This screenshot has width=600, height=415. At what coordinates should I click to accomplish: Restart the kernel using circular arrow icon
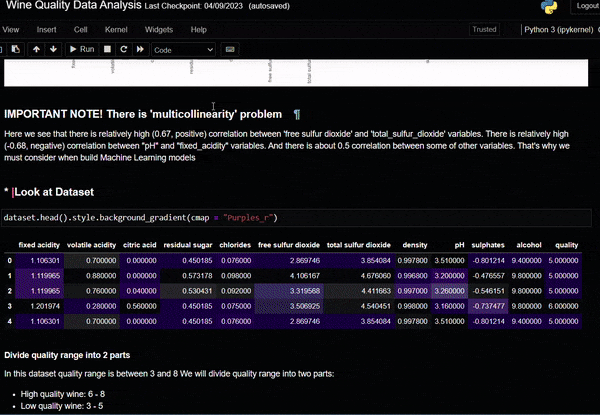tap(123, 48)
